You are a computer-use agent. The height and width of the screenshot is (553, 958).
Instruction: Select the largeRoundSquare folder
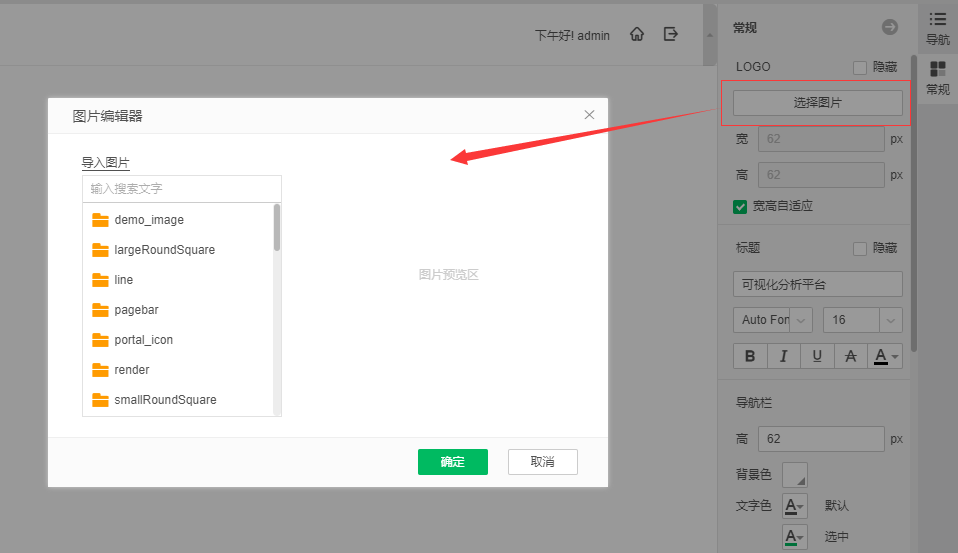click(x=178, y=250)
